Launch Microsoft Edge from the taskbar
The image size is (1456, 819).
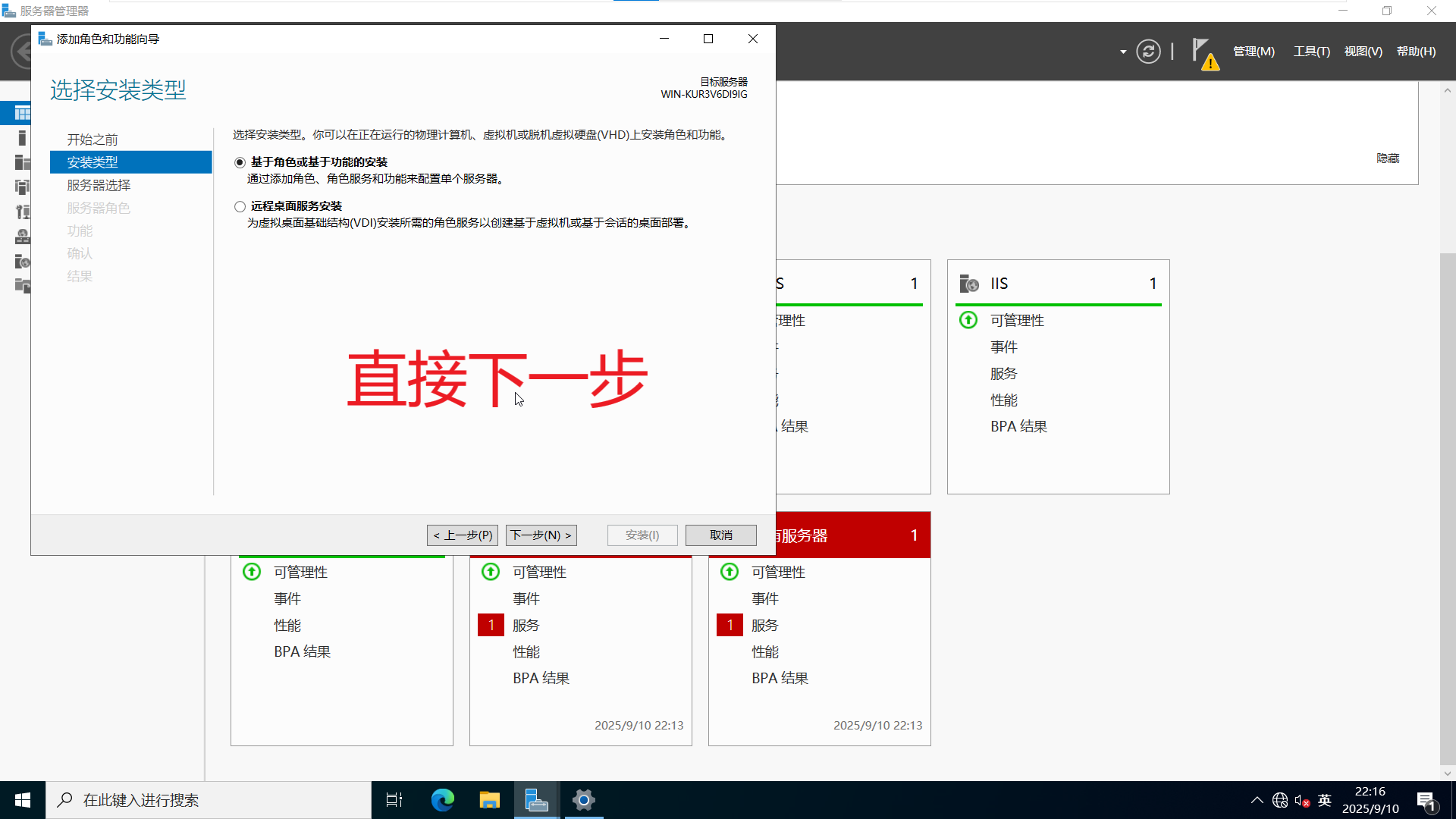[x=442, y=799]
